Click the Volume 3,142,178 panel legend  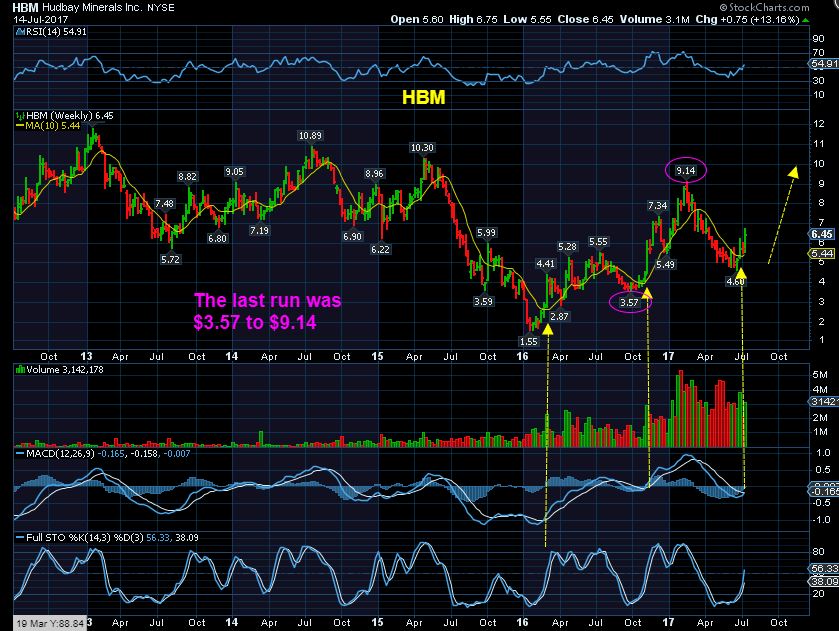pyautogui.click(x=65, y=370)
